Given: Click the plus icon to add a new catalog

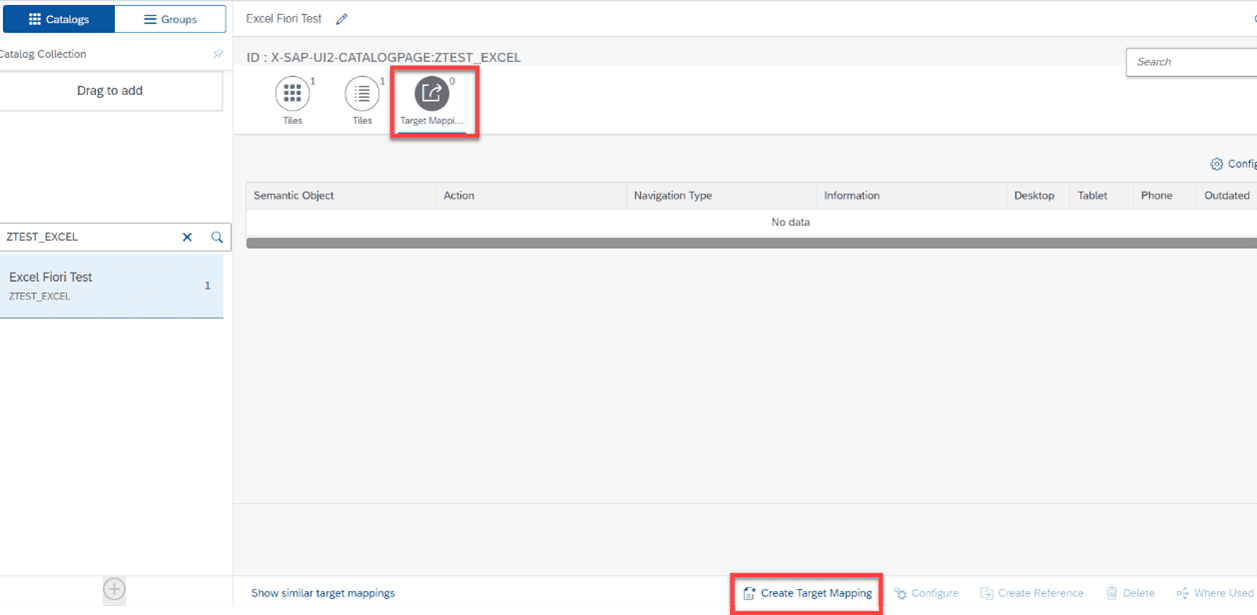Looking at the screenshot, I should [x=114, y=590].
